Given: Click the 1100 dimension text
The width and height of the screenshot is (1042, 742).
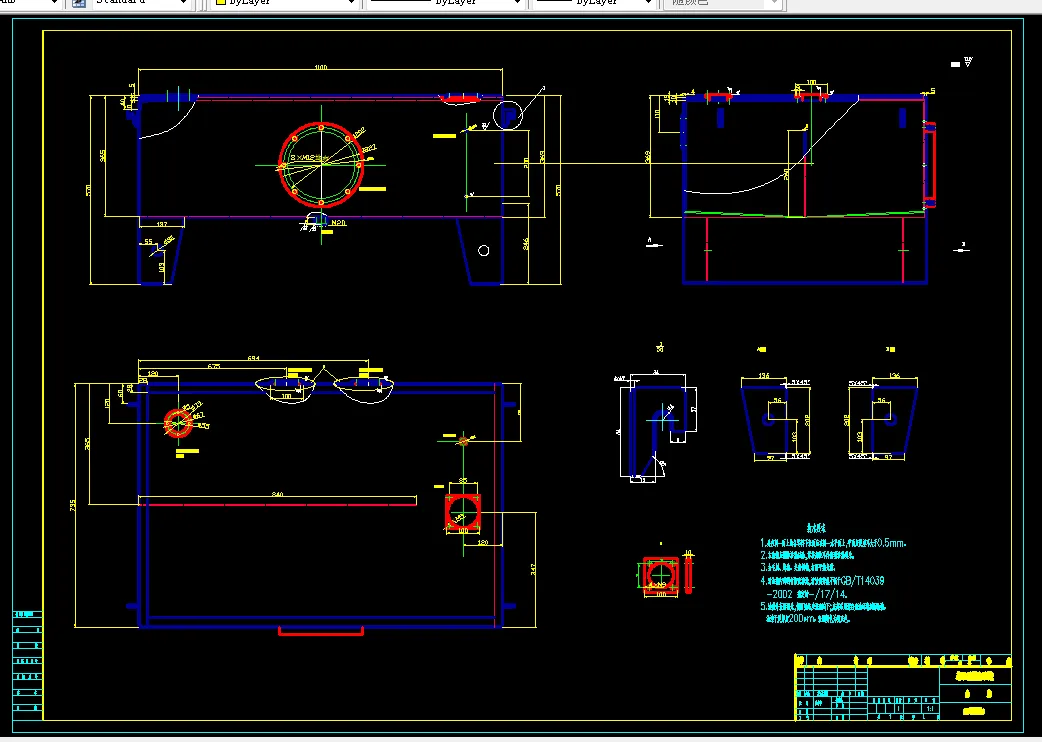Looking at the screenshot, I should (320, 67).
